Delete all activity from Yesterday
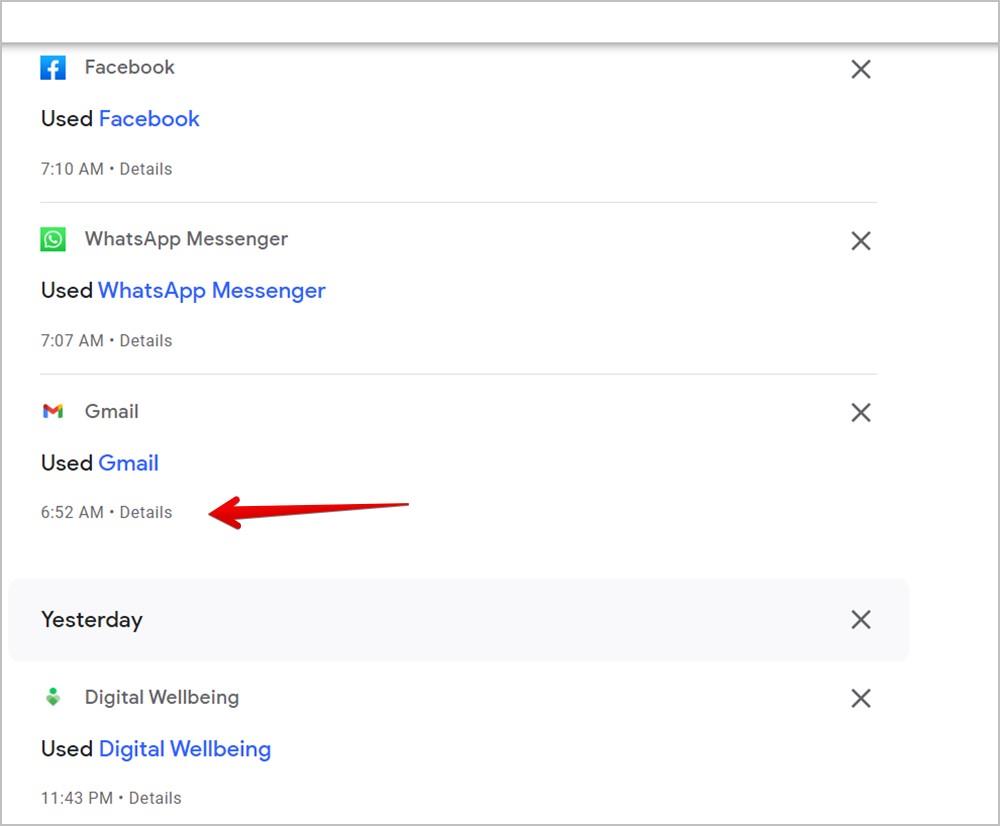 pos(861,619)
